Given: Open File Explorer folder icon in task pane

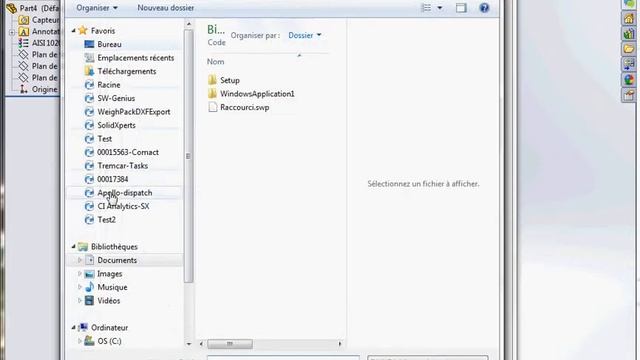Looking at the screenshot, I should pyautogui.click(x=629, y=49).
